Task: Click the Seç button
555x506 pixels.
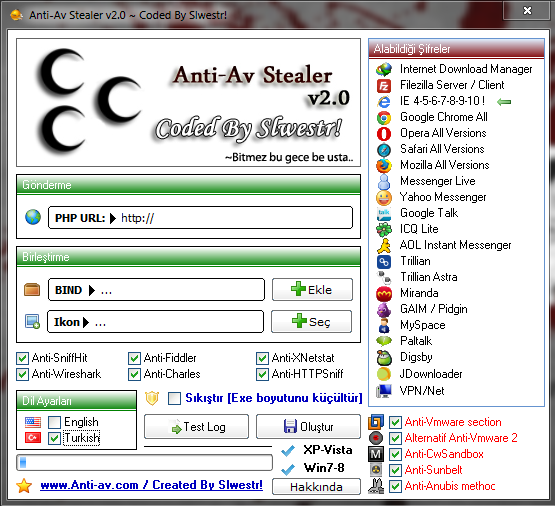Action: [311, 321]
